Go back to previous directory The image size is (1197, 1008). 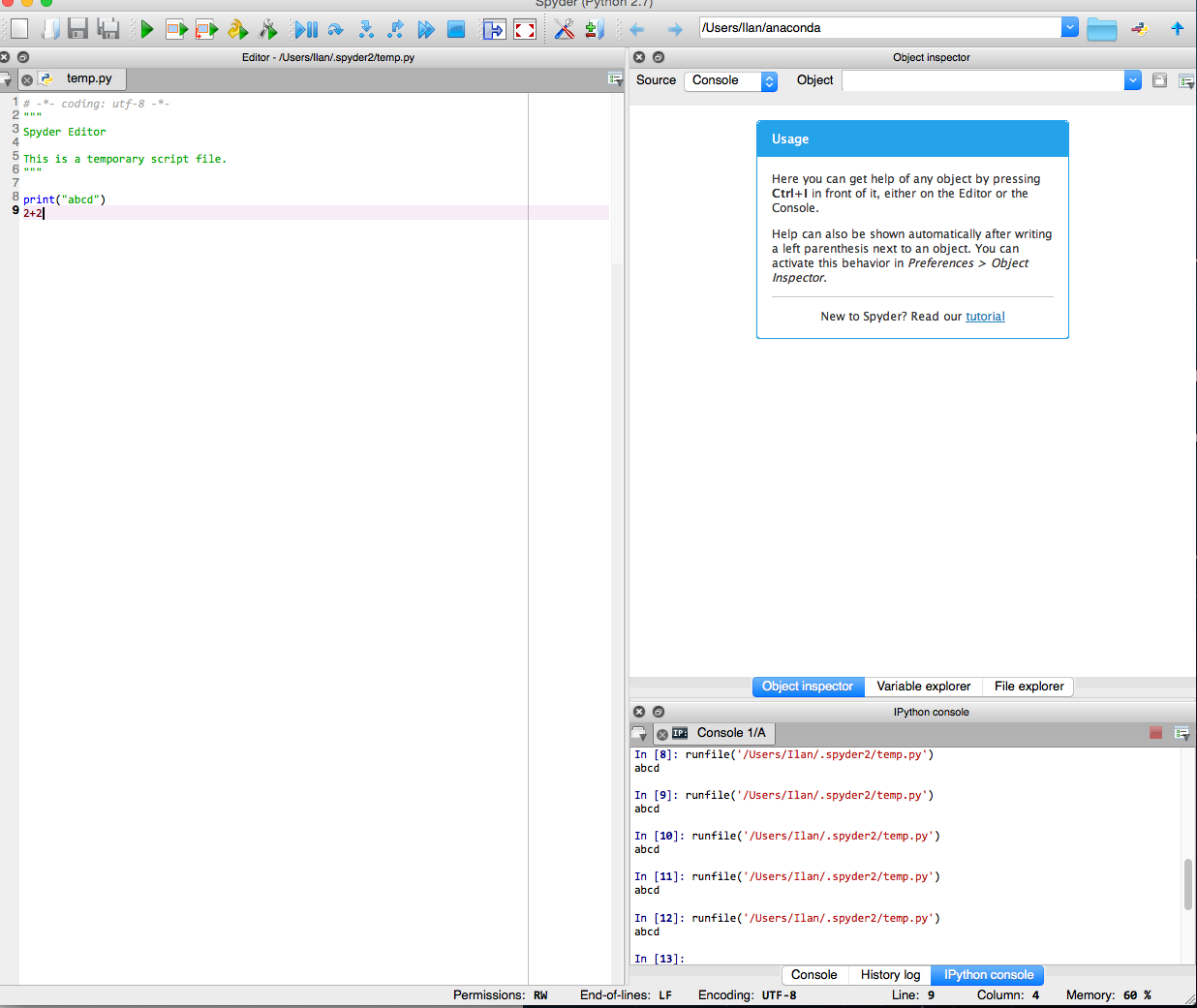coord(636,29)
